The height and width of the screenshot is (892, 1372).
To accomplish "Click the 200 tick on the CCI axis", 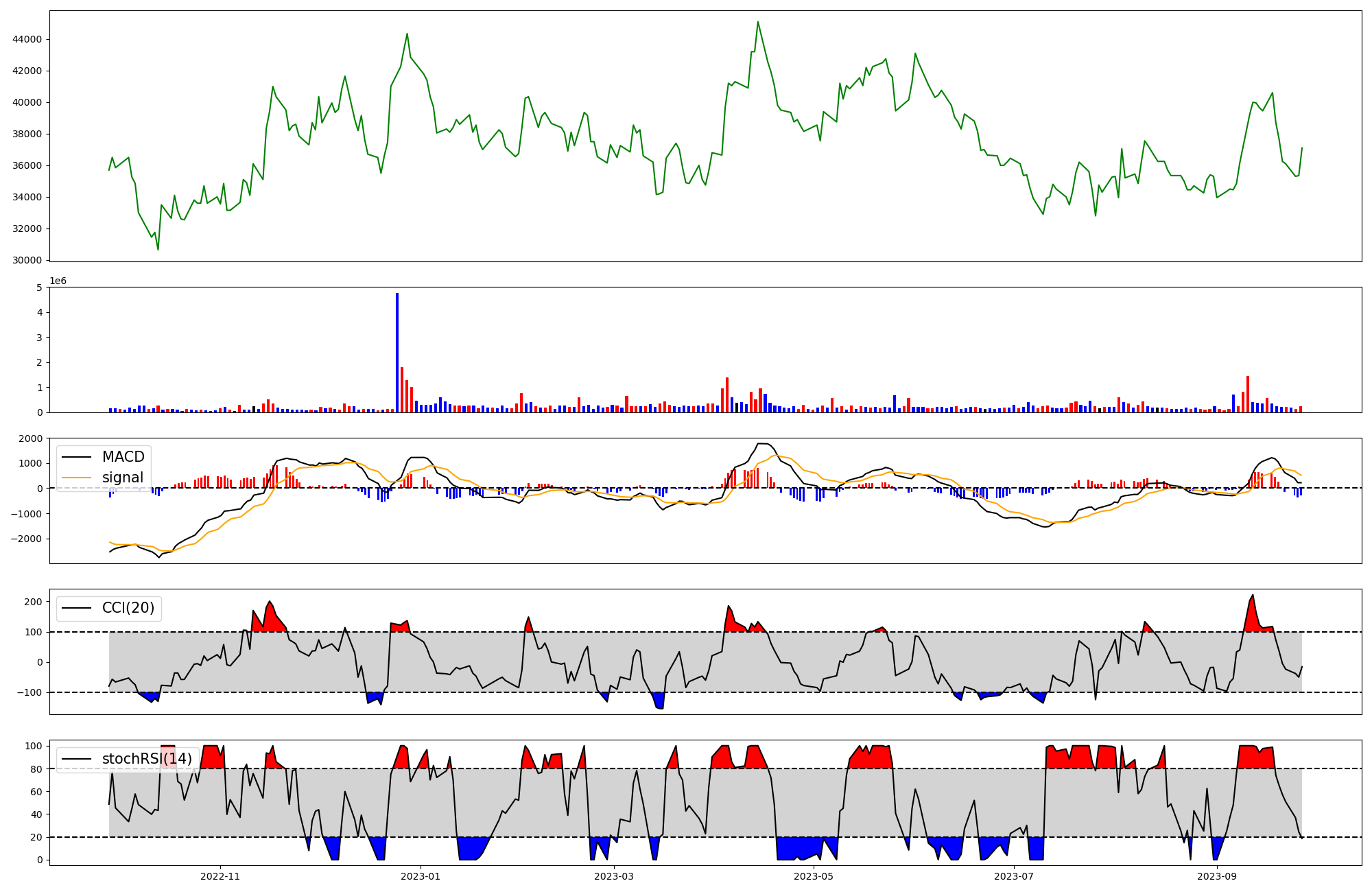I will tap(33, 602).
